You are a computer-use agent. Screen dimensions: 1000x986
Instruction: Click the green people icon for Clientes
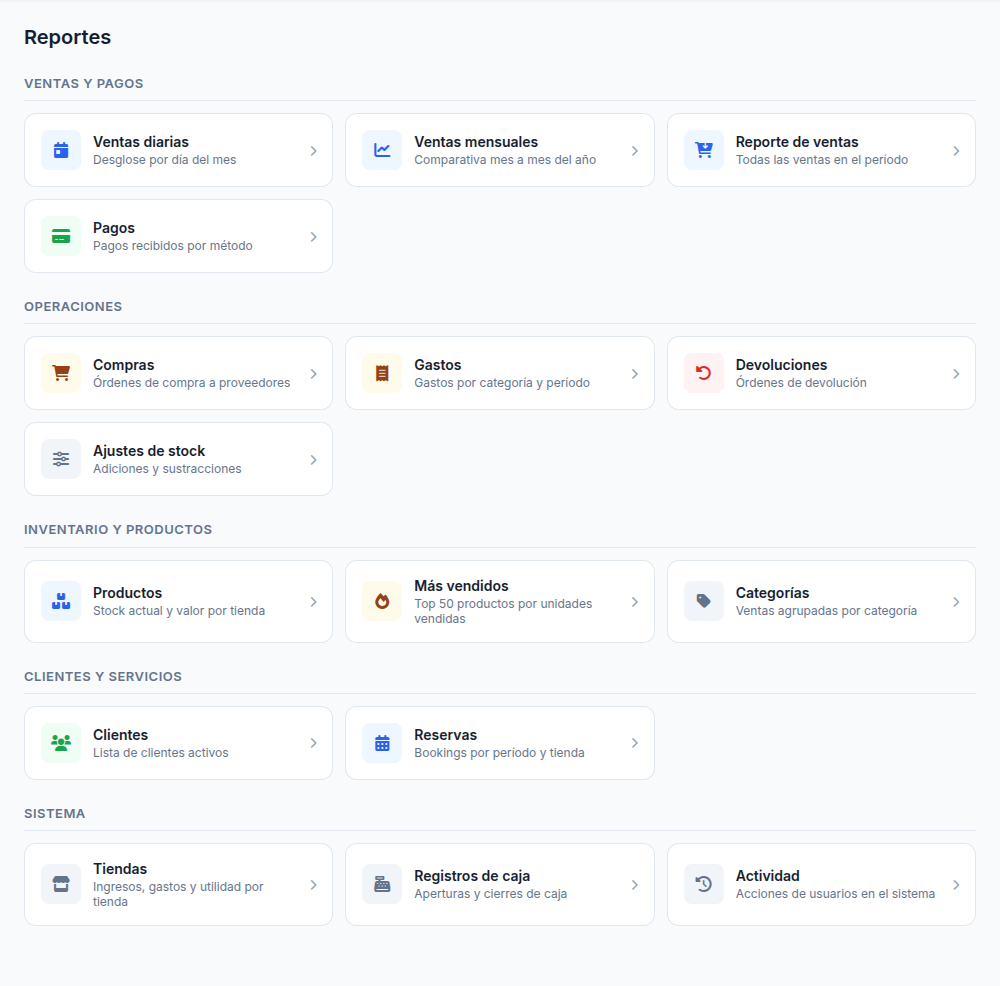(x=61, y=743)
